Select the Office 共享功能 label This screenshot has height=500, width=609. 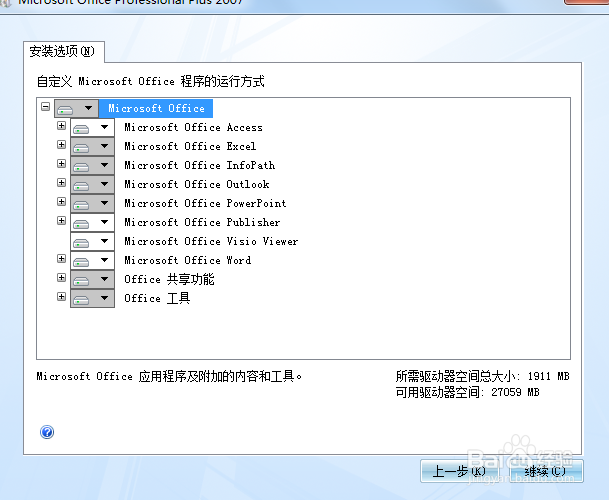169,280
